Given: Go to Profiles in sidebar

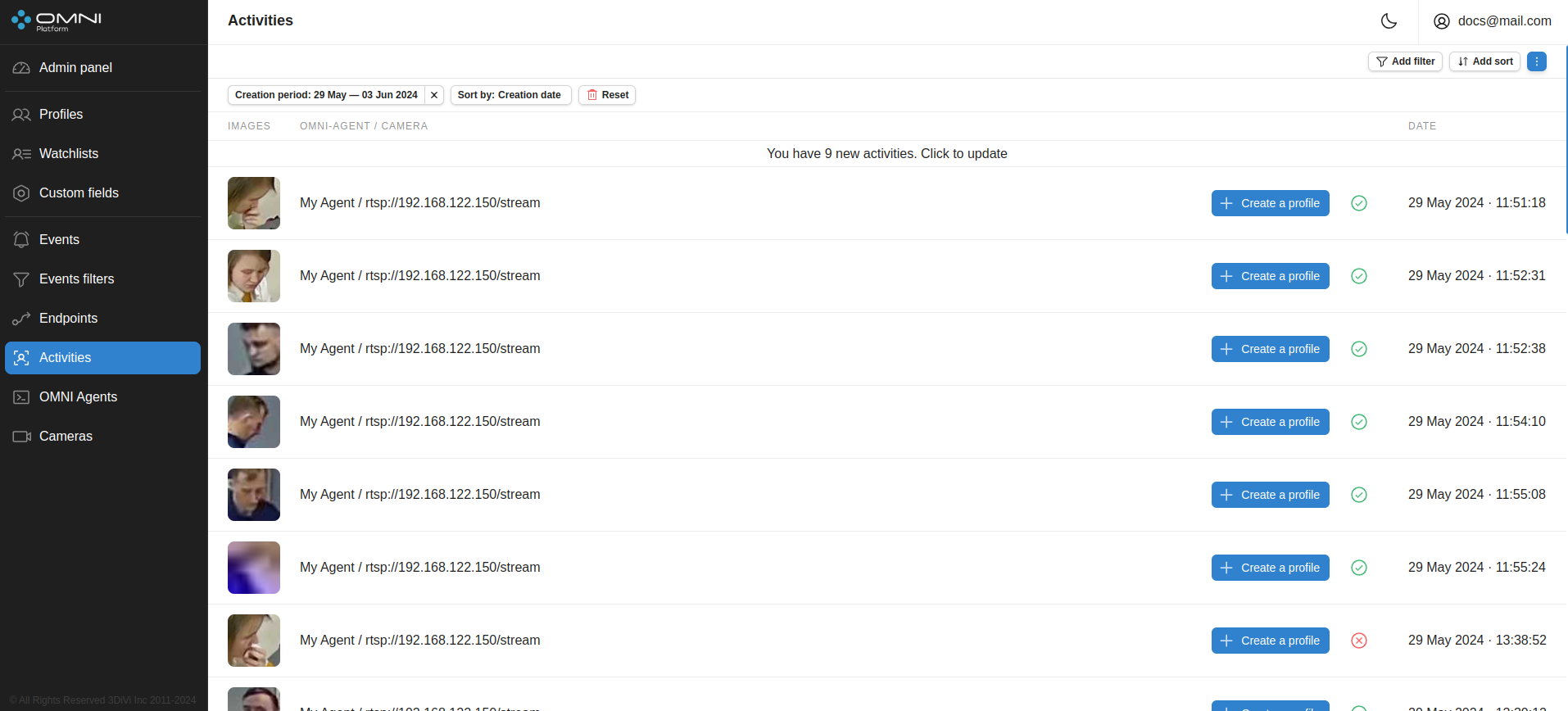Looking at the screenshot, I should 102,115.
